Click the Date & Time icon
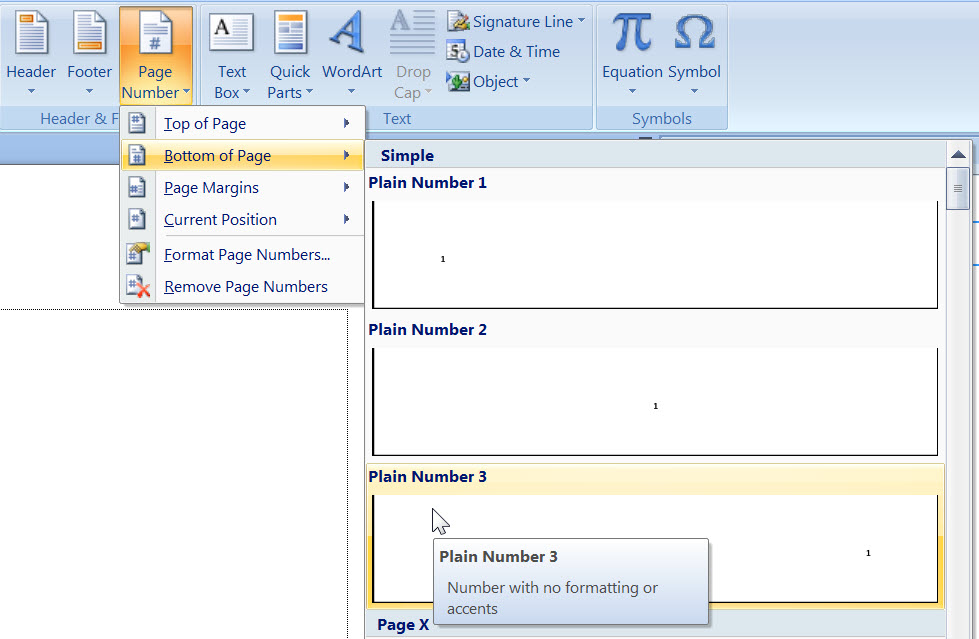This screenshot has width=979, height=639. [x=458, y=52]
